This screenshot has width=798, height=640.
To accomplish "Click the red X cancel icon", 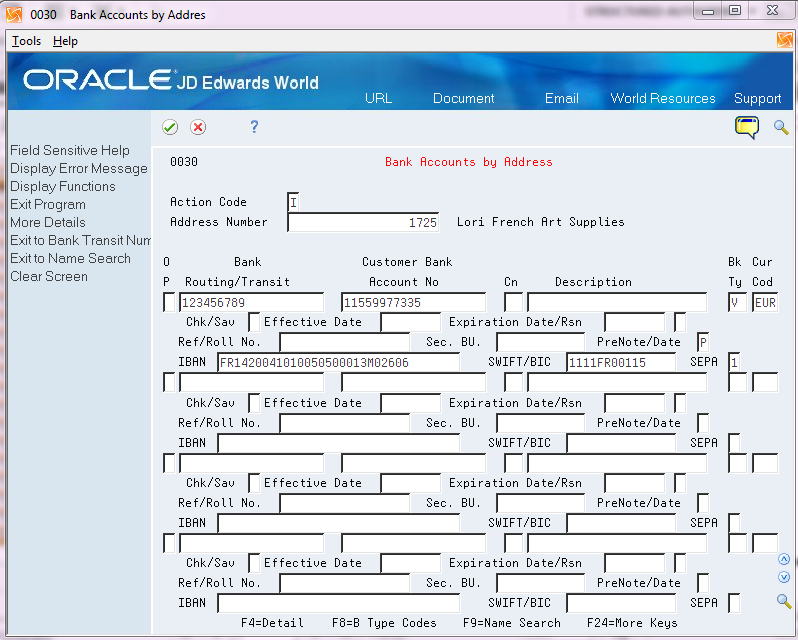I will (x=198, y=127).
